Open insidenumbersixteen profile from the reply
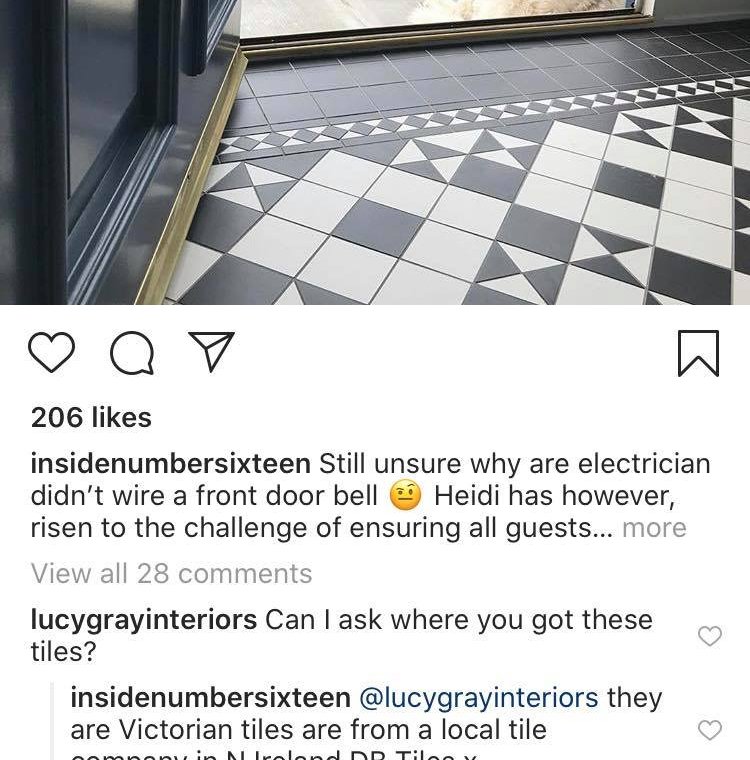The height and width of the screenshot is (760, 750). tap(210, 697)
